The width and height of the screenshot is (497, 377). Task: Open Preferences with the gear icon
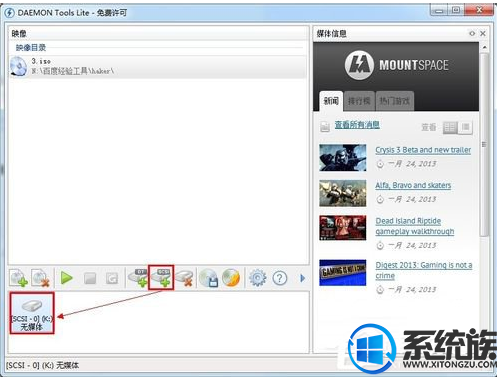coord(258,278)
